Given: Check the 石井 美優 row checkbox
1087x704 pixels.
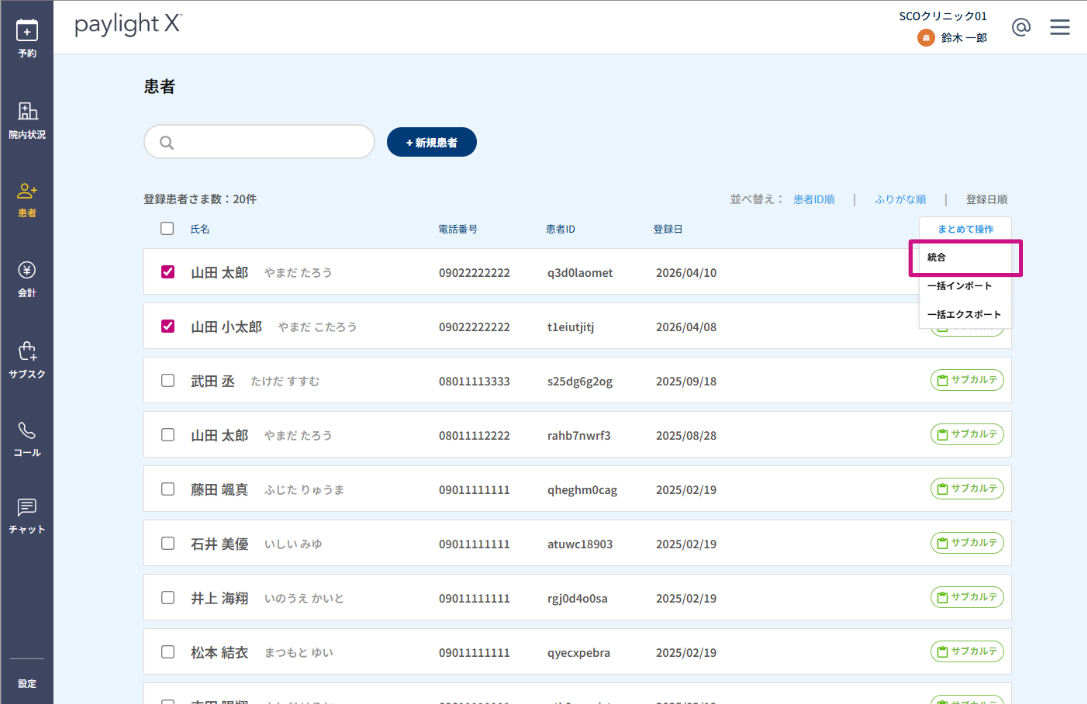Looking at the screenshot, I should click(x=168, y=543).
